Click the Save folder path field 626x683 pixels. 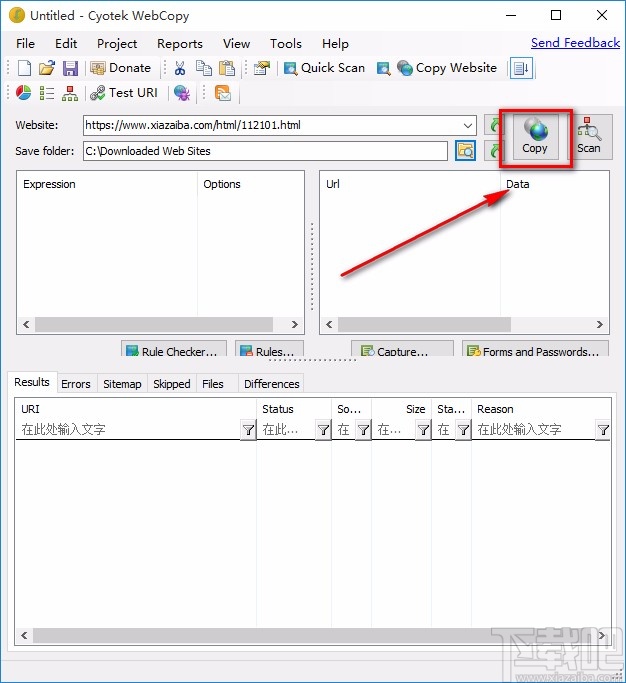click(x=265, y=151)
